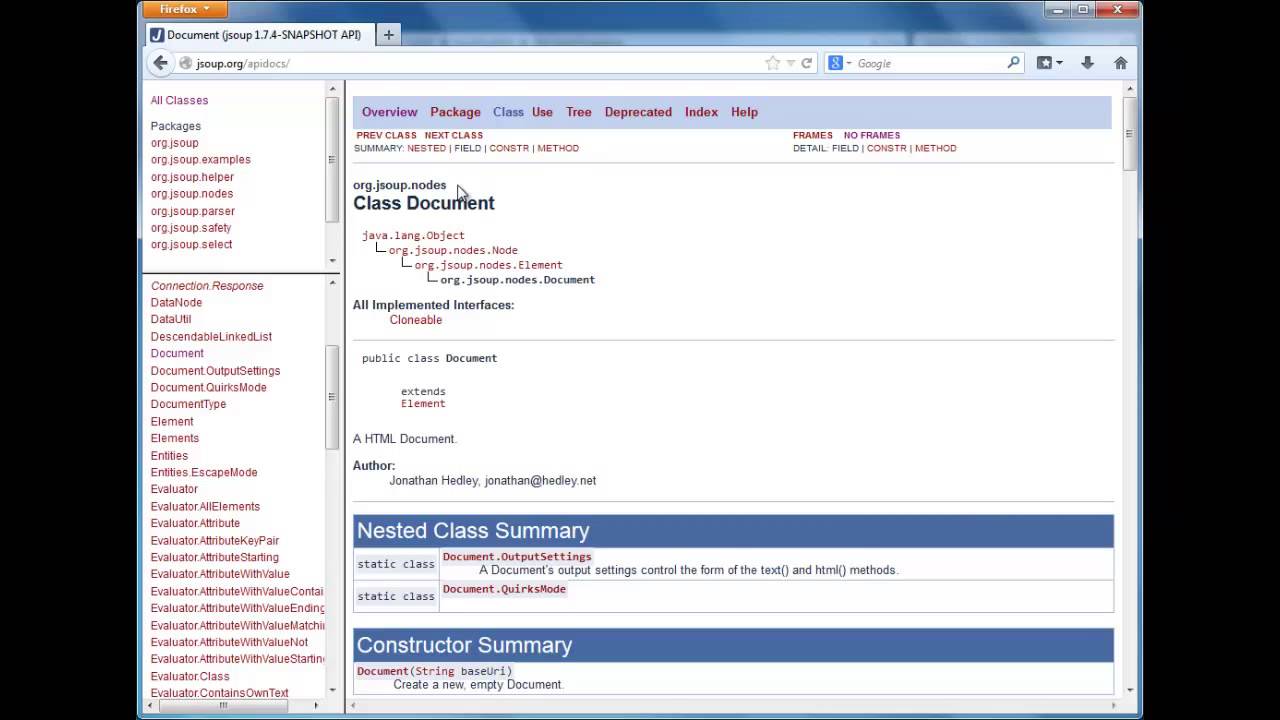Go to PREV CLASS link
This screenshot has height=720, width=1280.
pos(386,135)
